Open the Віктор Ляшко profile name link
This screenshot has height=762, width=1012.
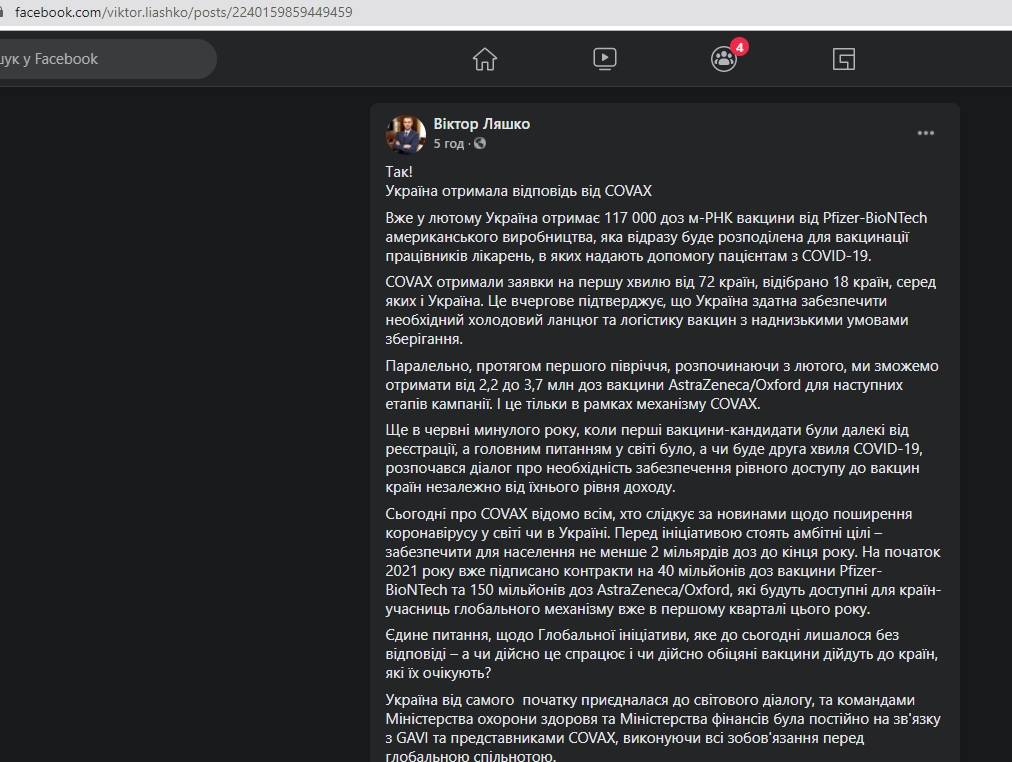481,124
